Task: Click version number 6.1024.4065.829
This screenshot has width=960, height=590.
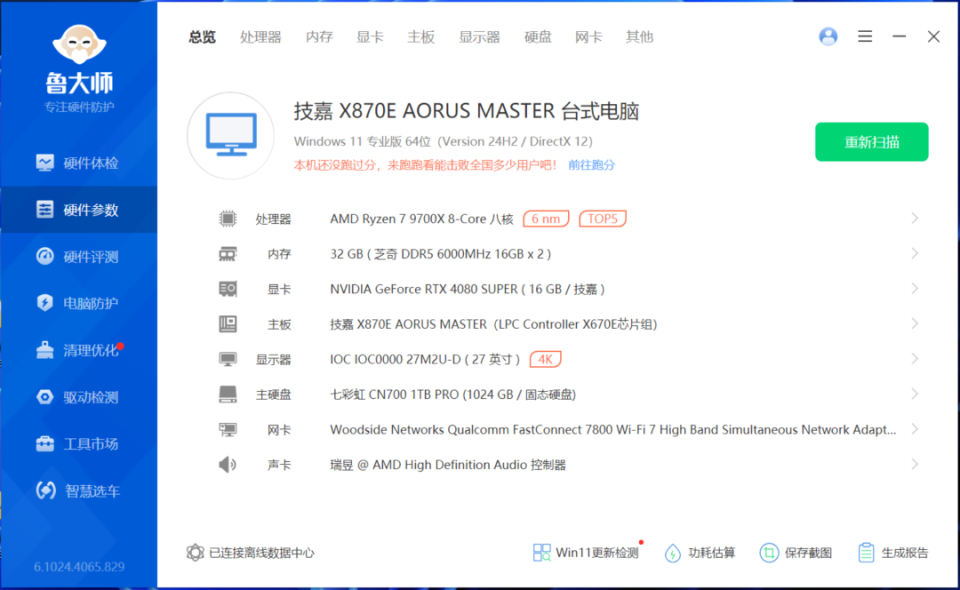Action: 79,567
